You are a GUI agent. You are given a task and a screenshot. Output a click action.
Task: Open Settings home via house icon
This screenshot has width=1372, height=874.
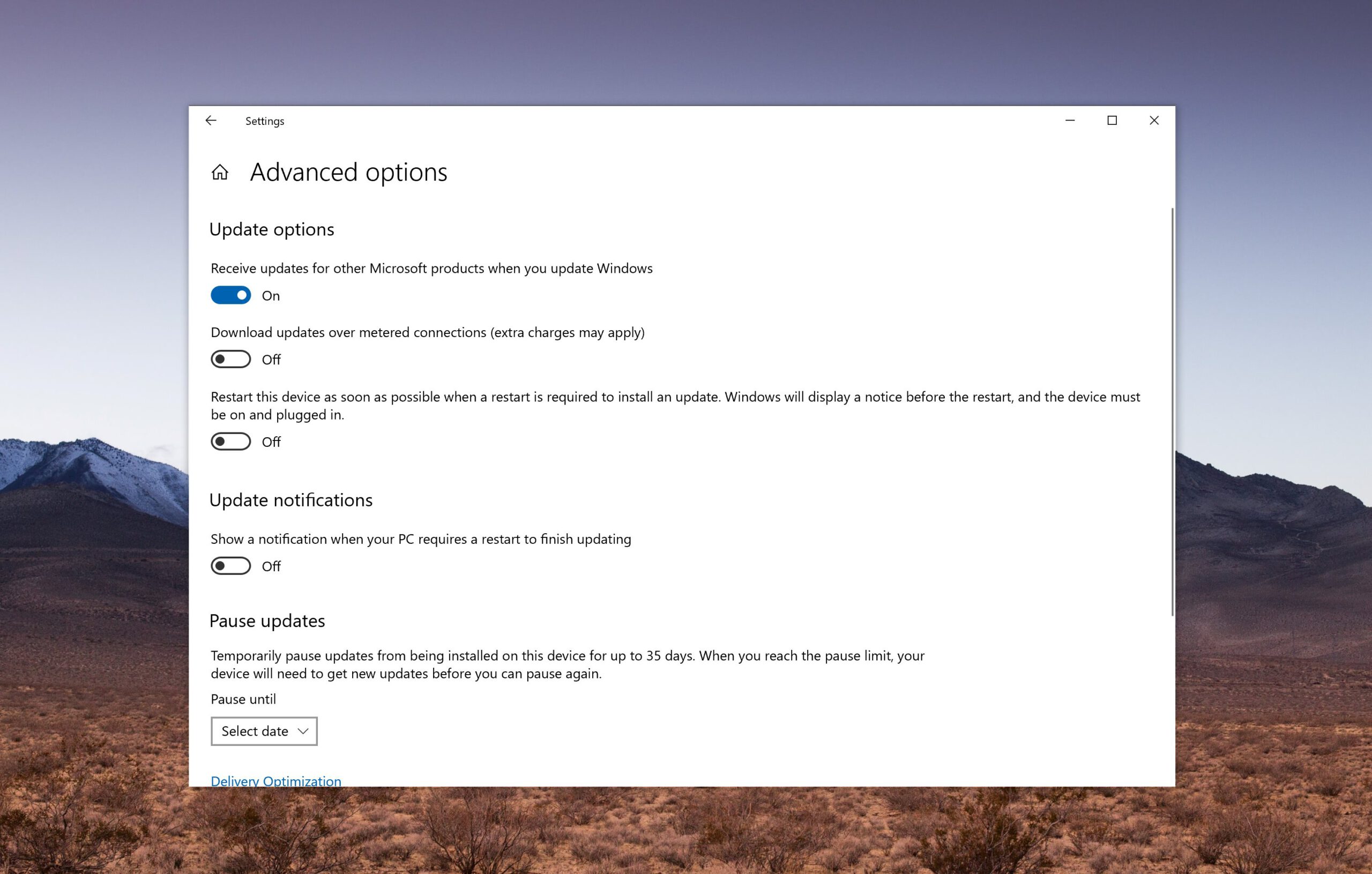pyautogui.click(x=220, y=172)
